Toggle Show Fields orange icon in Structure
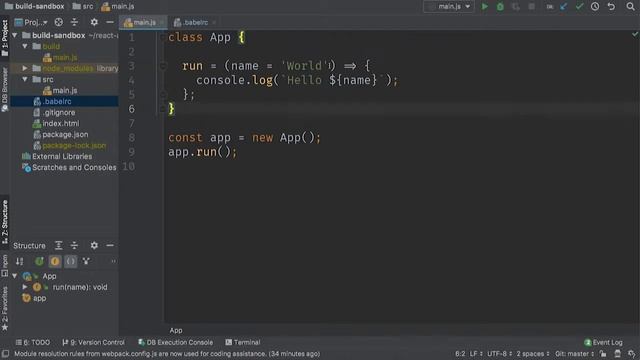The width and height of the screenshot is (640, 360). tap(55, 261)
